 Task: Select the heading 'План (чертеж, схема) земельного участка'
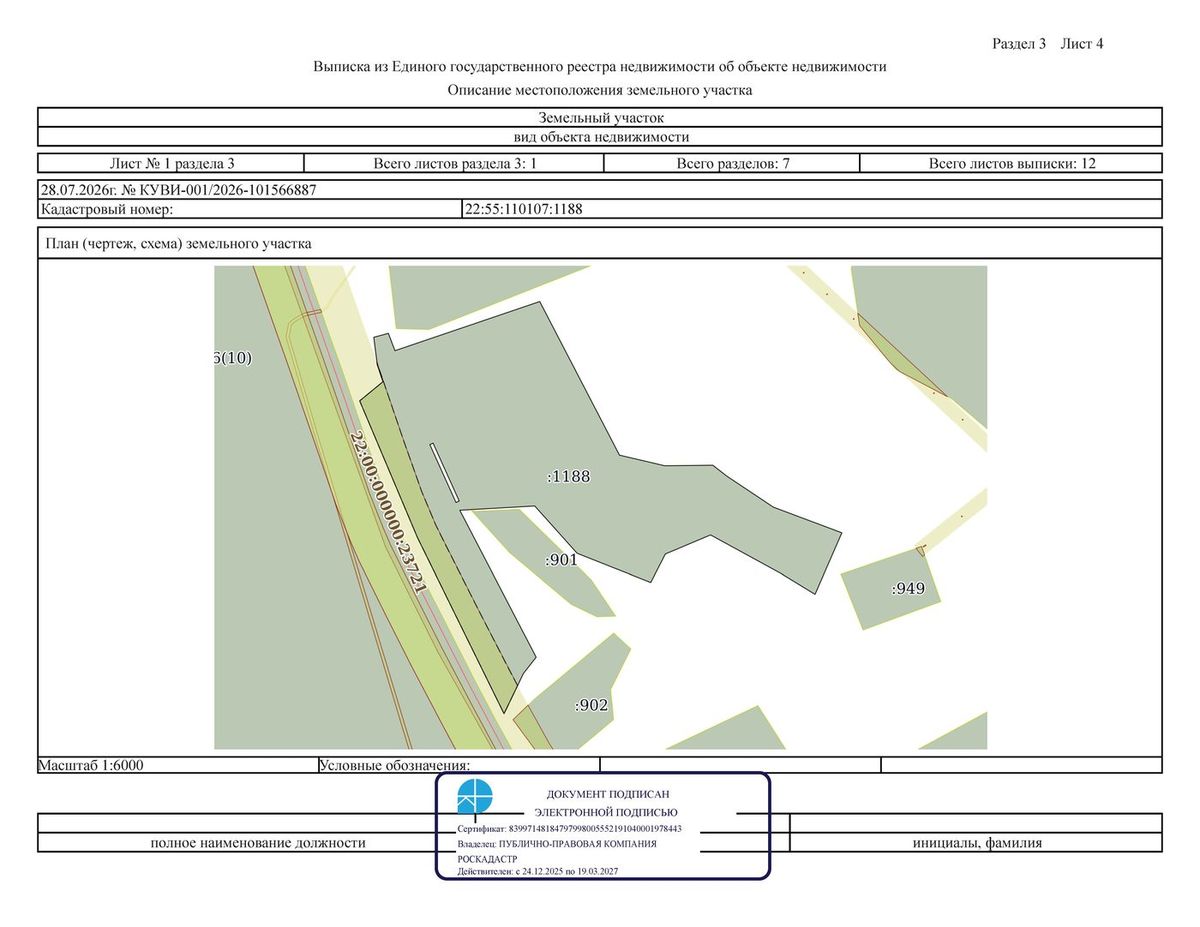(x=177, y=243)
